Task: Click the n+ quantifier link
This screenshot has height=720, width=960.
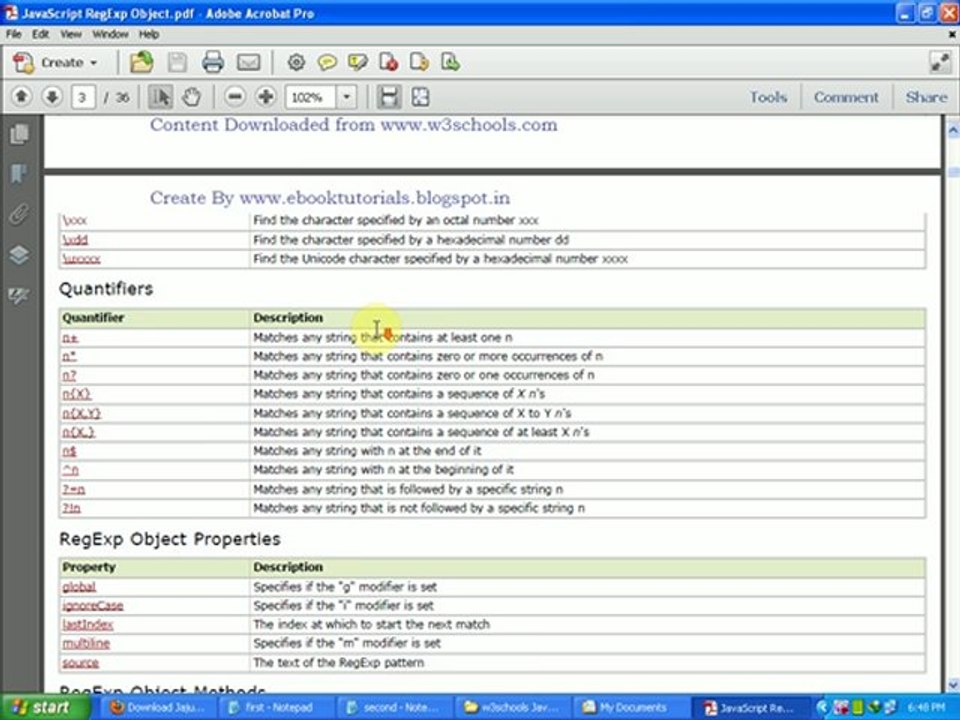Action: [70, 337]
